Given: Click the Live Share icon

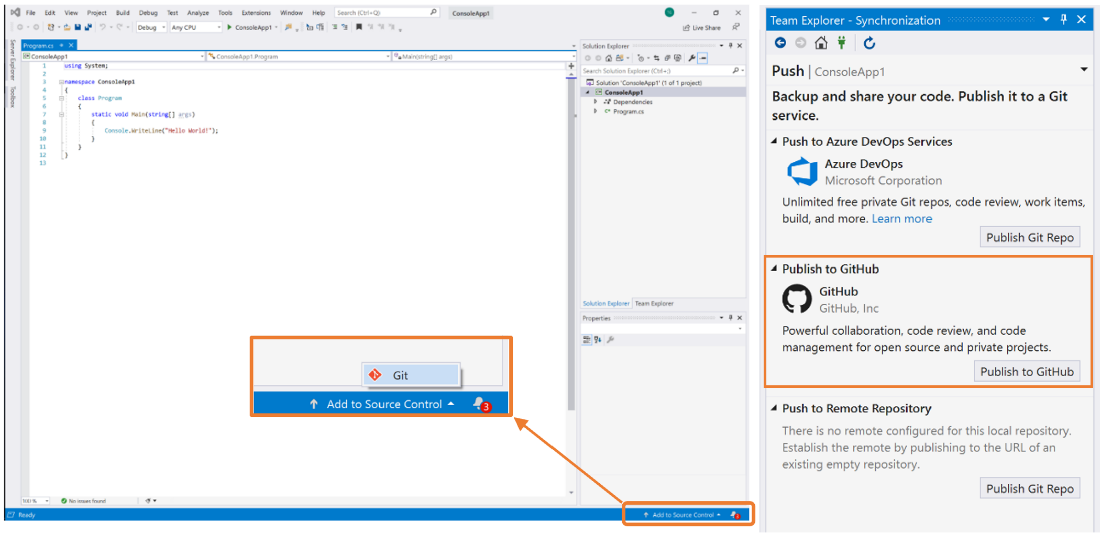Looking at the screenshot, I should 687,28.
